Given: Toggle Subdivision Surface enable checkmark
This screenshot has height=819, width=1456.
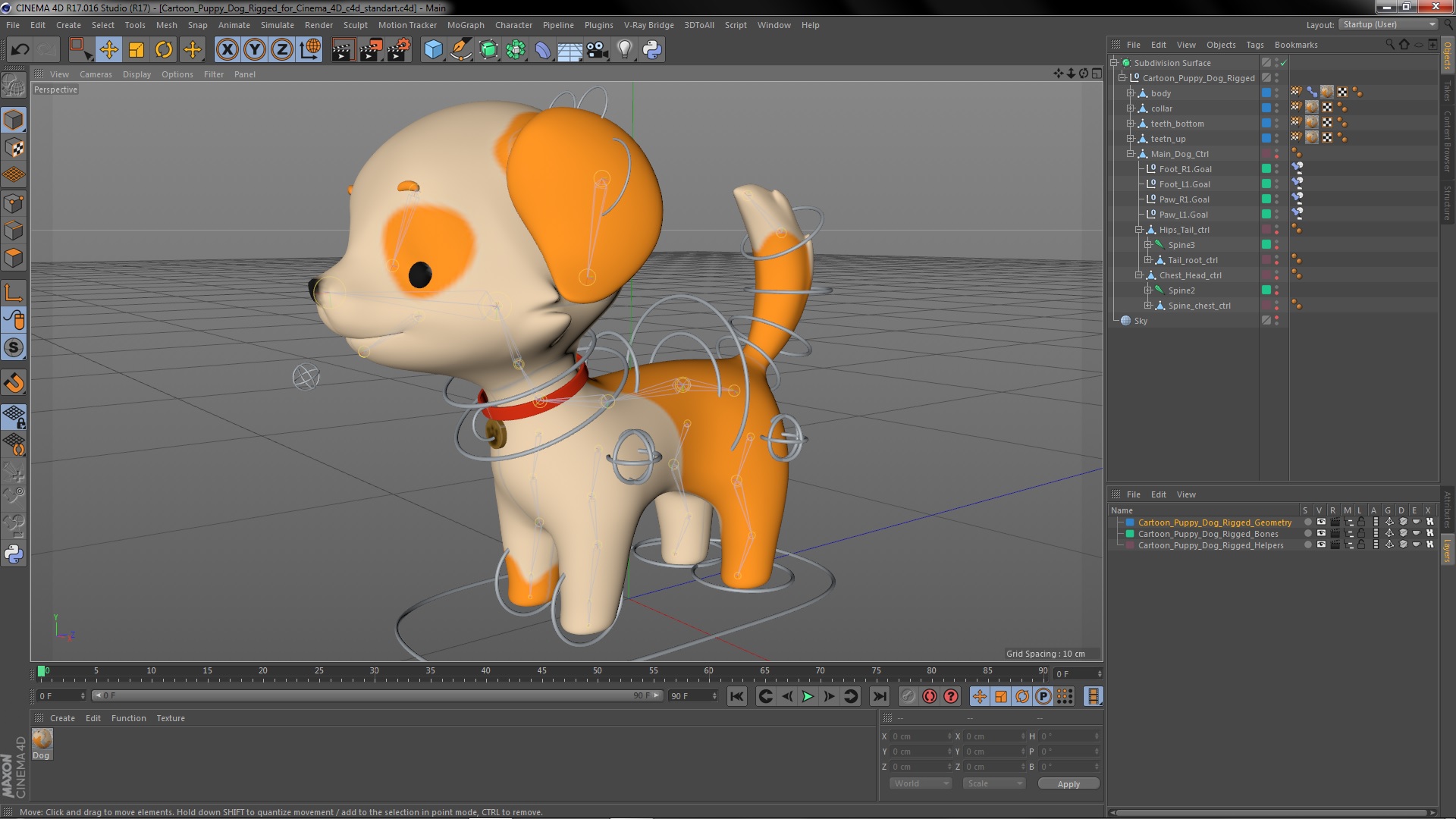Looking at the screenshot, I should coord(1284,63).
